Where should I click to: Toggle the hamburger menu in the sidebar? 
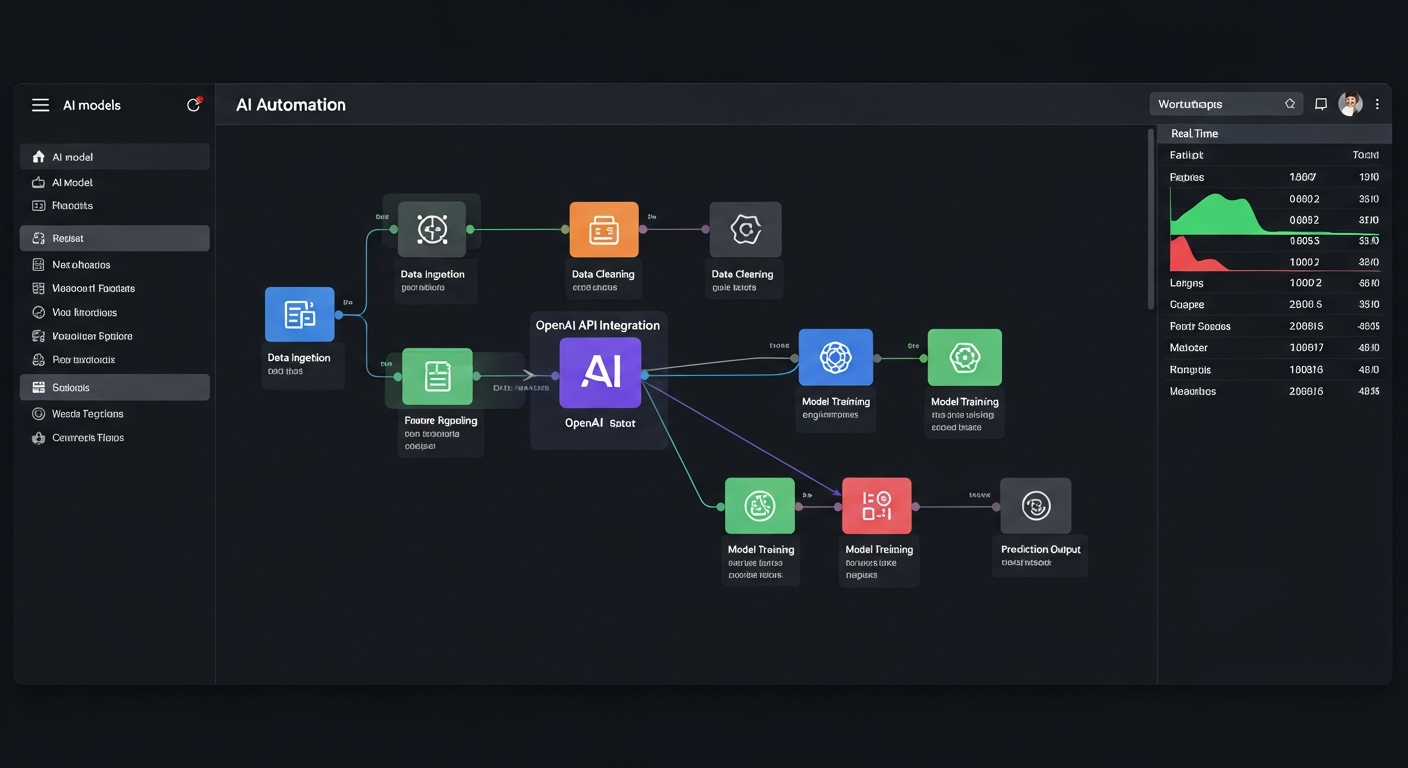tap(40, 104)
